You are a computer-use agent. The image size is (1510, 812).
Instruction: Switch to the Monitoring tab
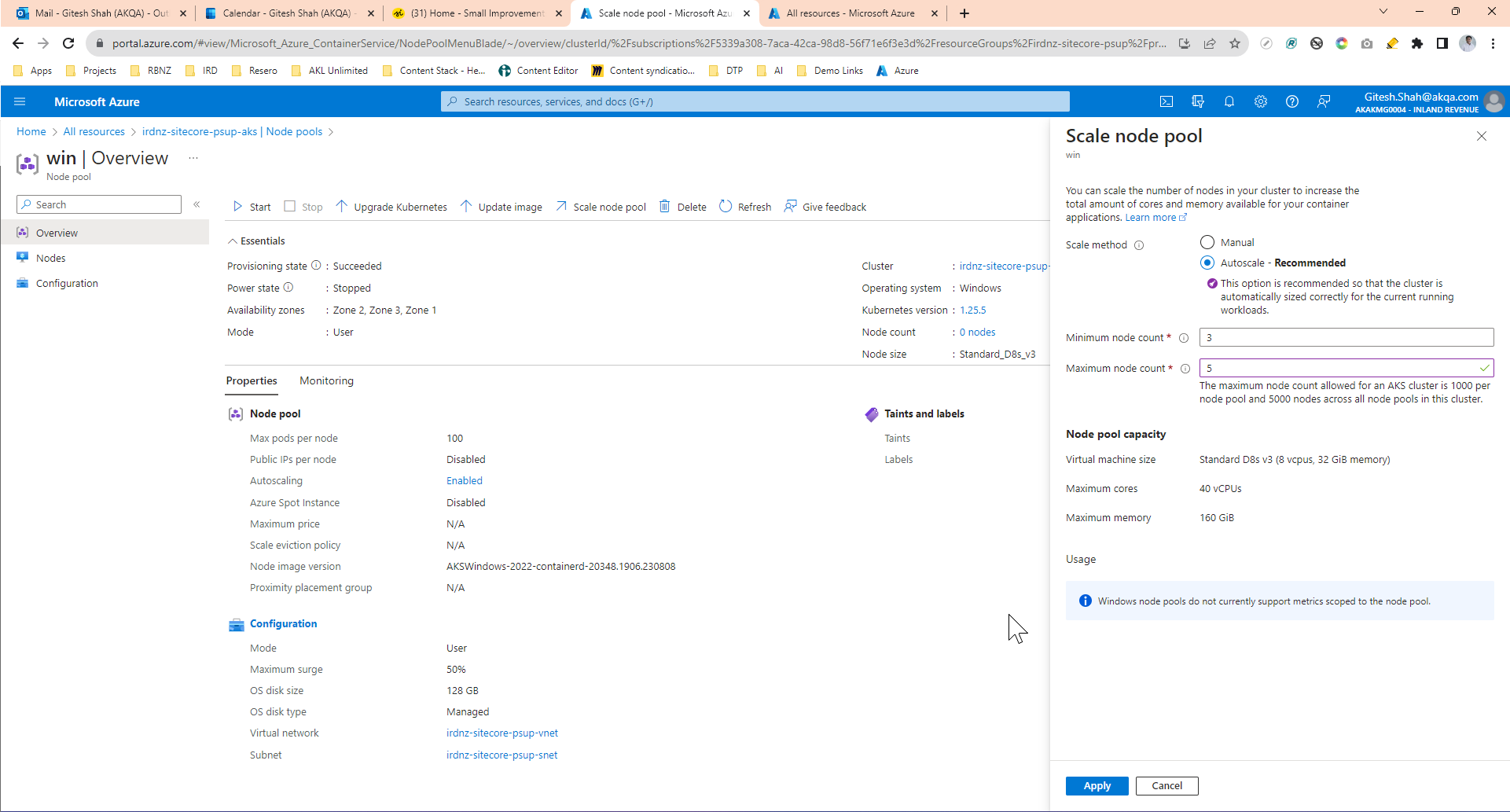click(326, 381)
